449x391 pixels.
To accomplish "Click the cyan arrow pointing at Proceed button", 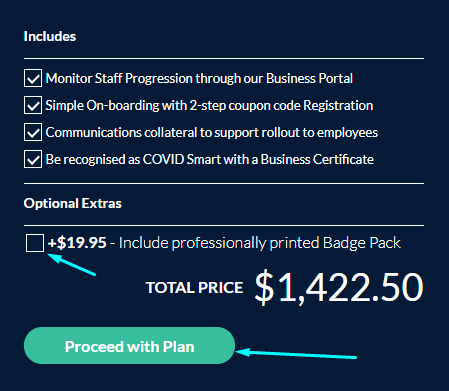I will coord(296,354).
